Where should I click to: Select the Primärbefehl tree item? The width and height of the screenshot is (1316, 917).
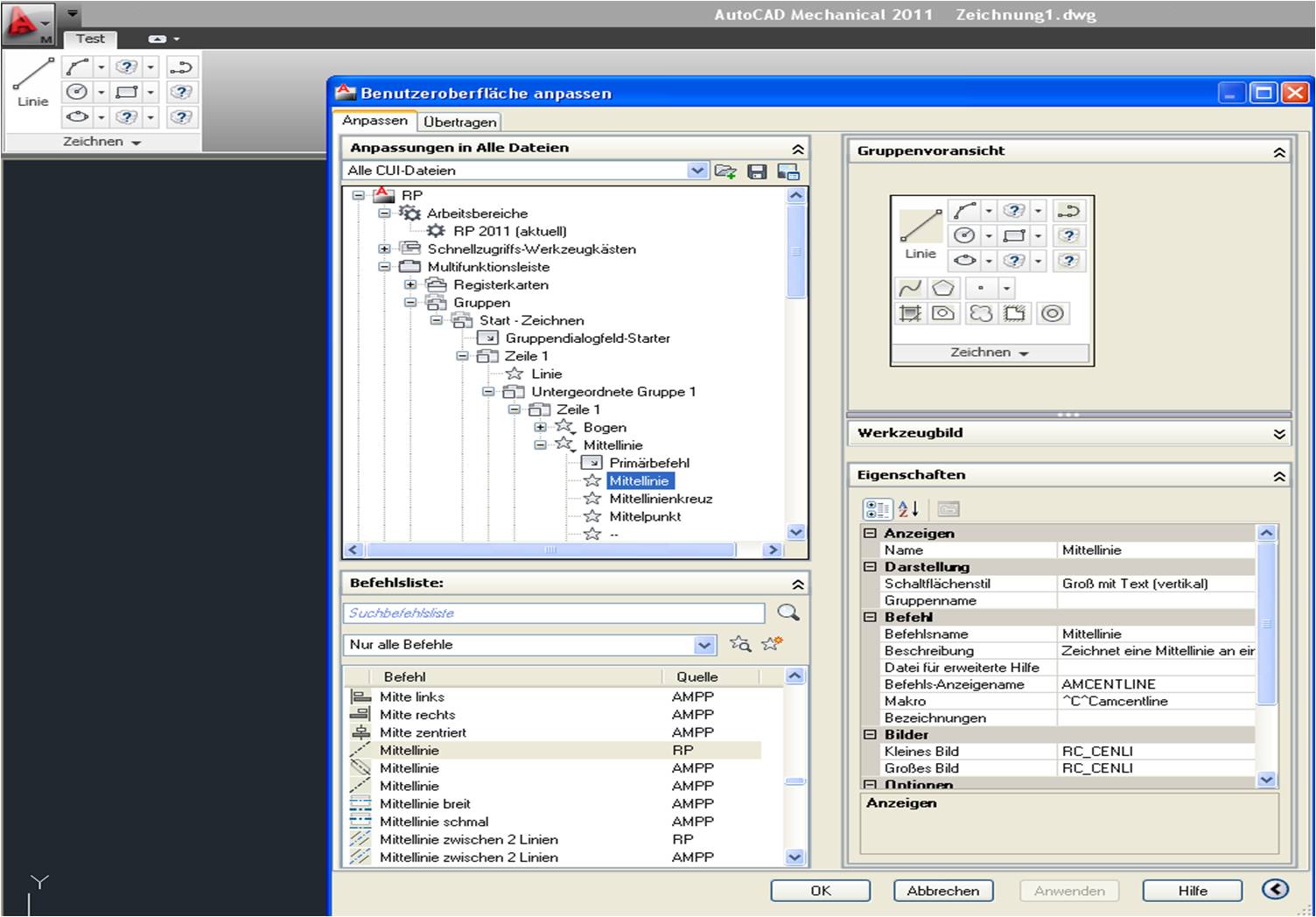click(x=649, y=463)
